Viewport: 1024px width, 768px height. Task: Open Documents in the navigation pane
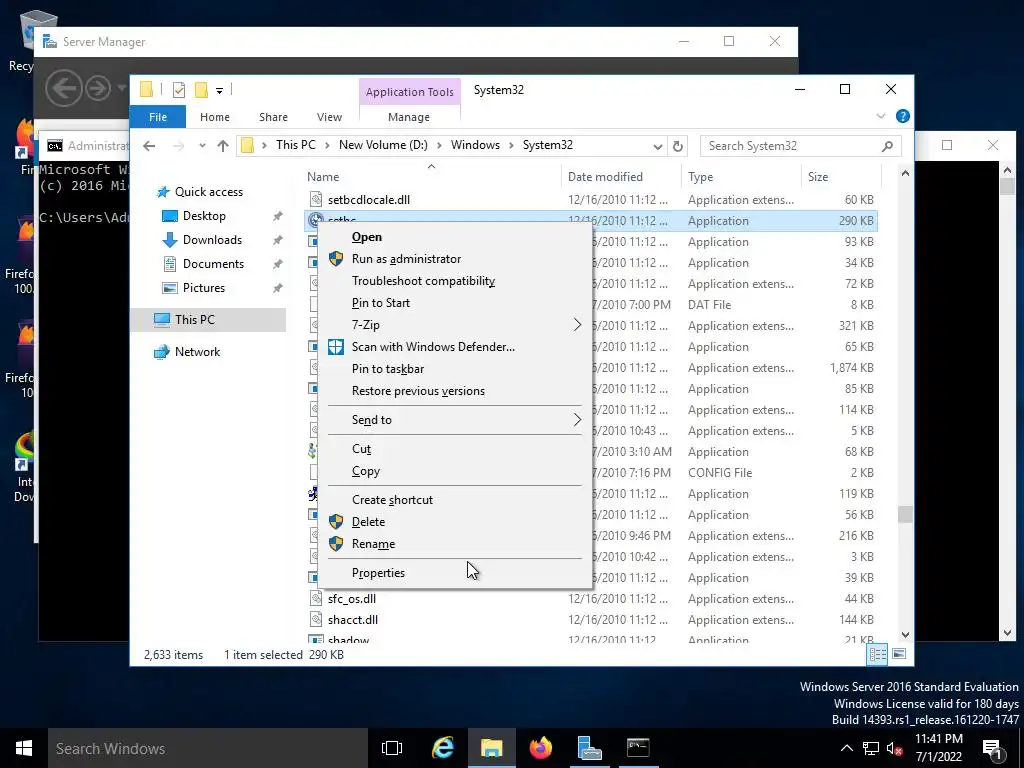(x=213, y=264)
